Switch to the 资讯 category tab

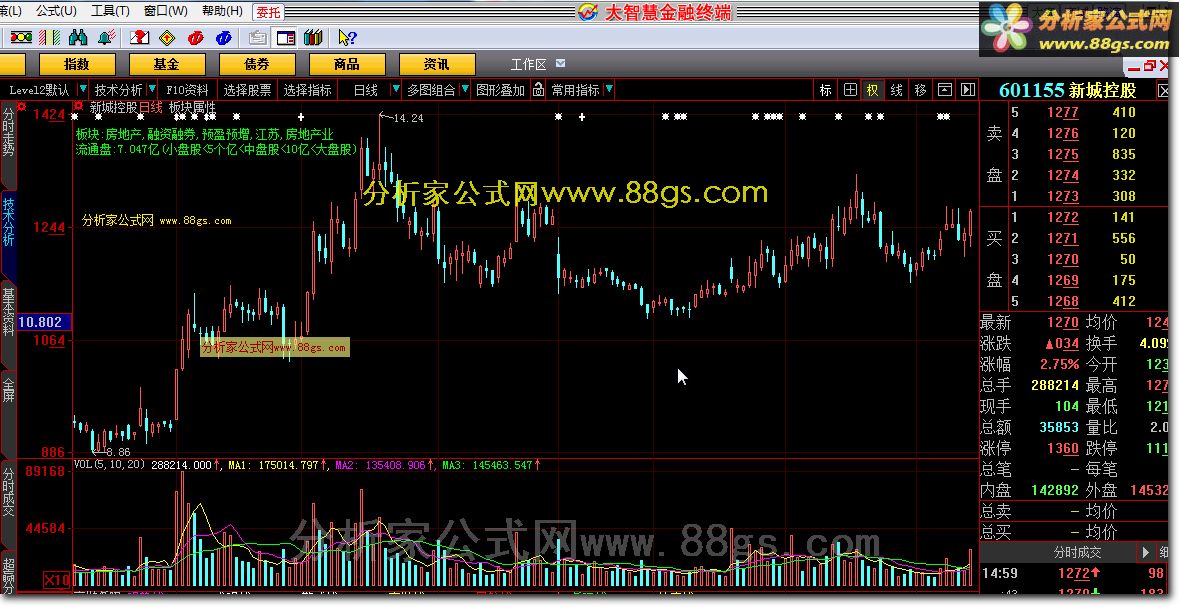[x=437, y=65]
